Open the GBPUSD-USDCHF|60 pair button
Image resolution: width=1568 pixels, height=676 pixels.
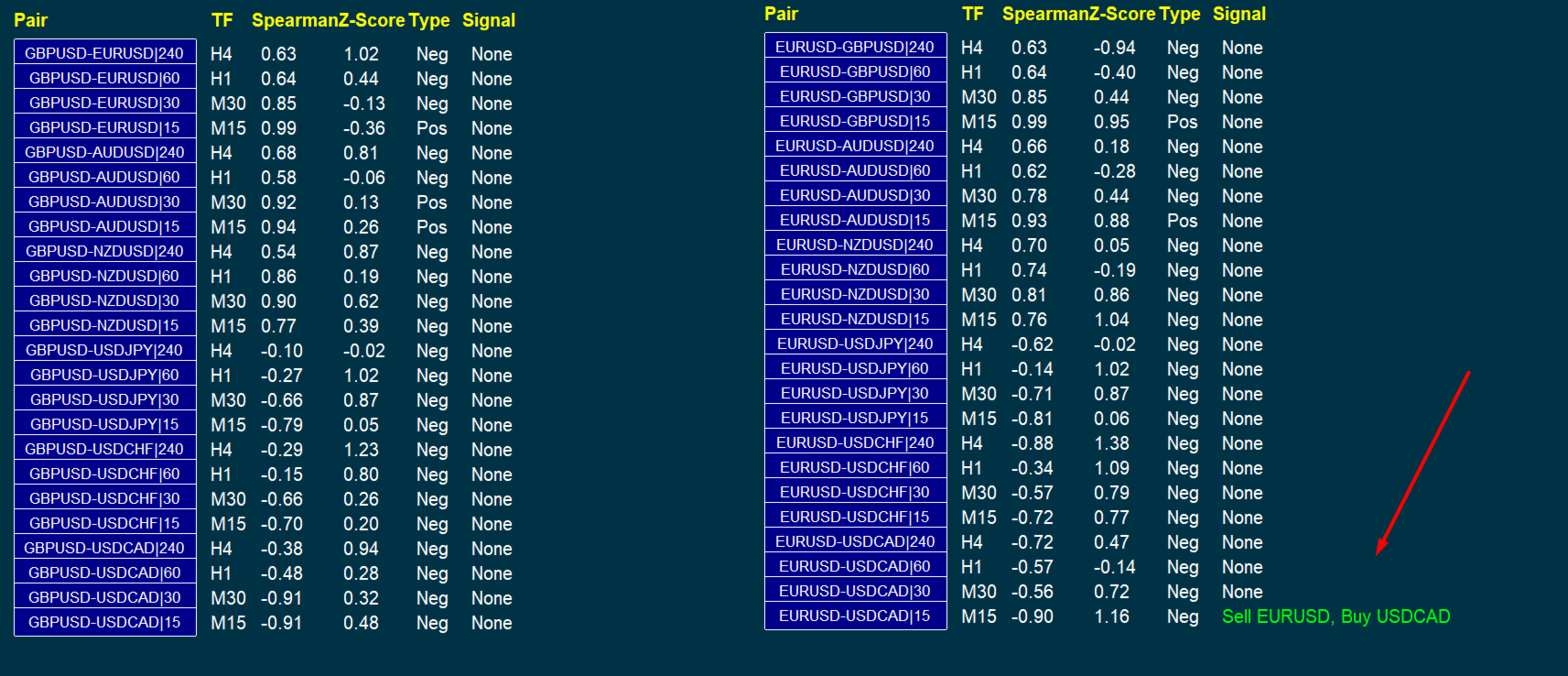coord(104,474)
